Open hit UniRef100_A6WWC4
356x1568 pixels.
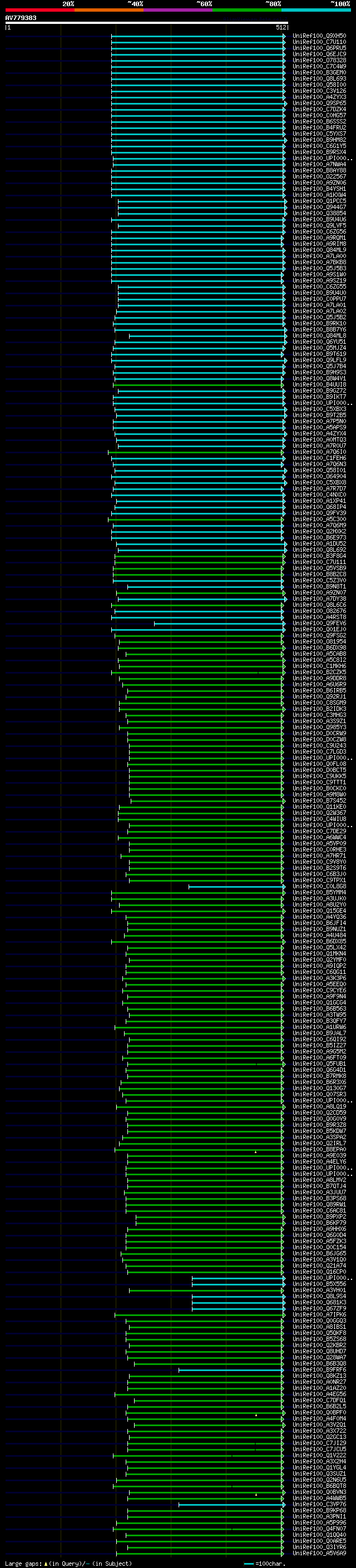point(319,838)
